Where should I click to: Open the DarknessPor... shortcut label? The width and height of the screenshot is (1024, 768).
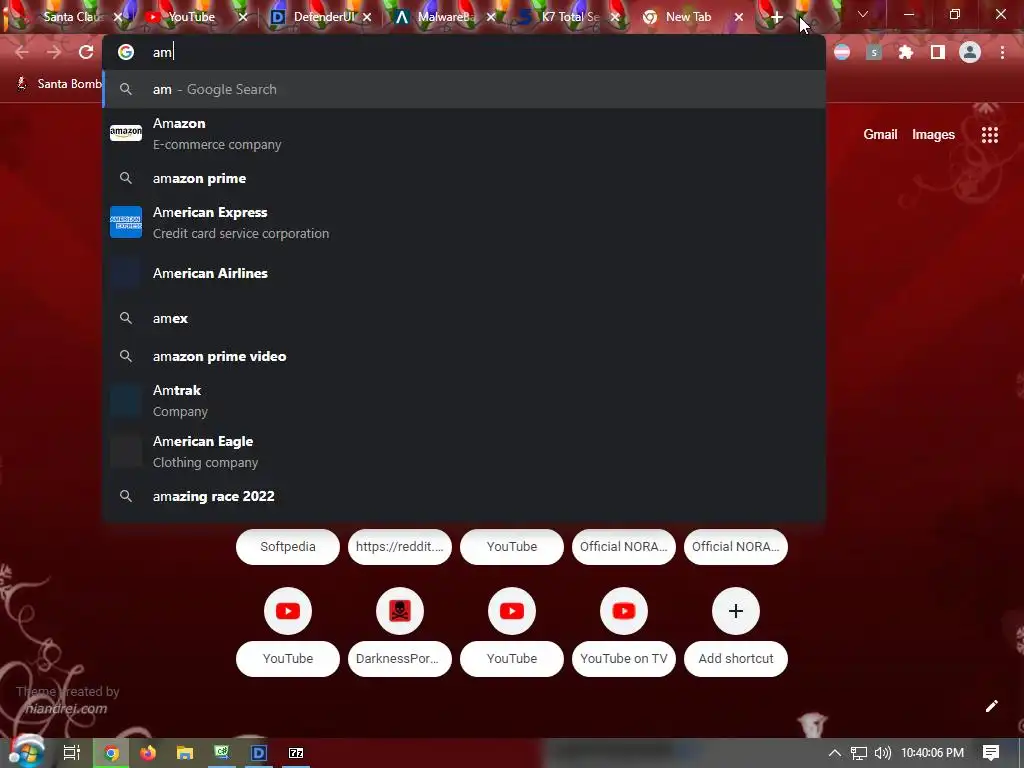400,658
